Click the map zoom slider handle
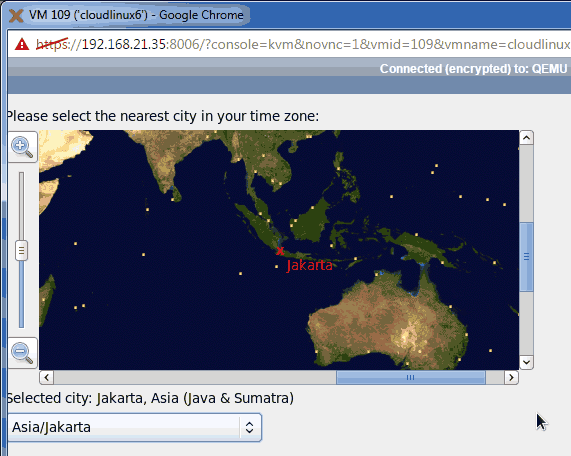The width and height of the screenshot is (571, 456). coord(21,251)
